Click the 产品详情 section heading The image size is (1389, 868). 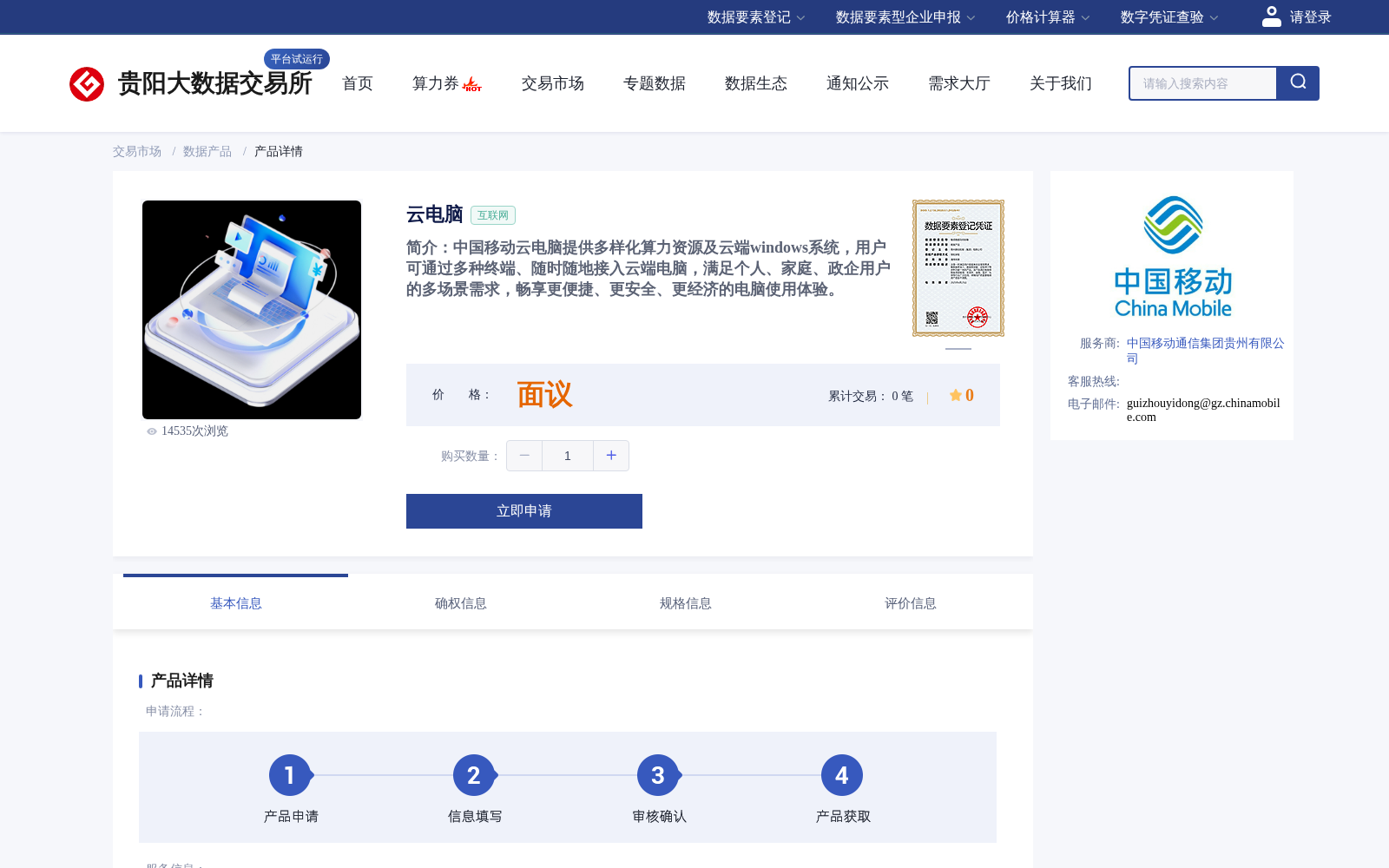(182, 681)
